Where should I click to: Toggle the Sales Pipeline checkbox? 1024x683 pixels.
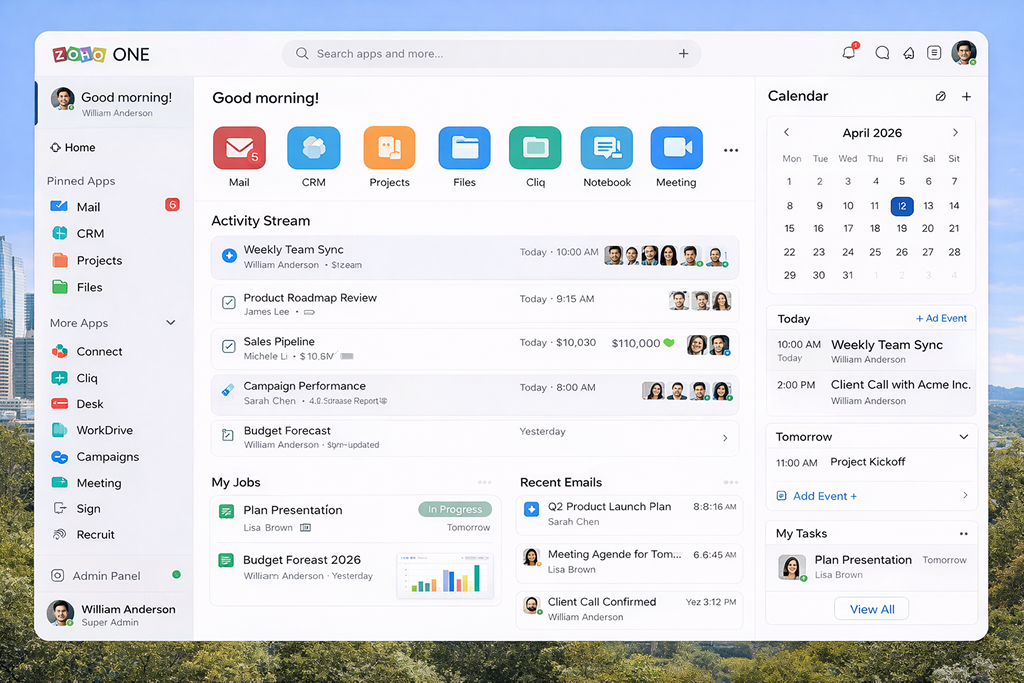(229, 348)
